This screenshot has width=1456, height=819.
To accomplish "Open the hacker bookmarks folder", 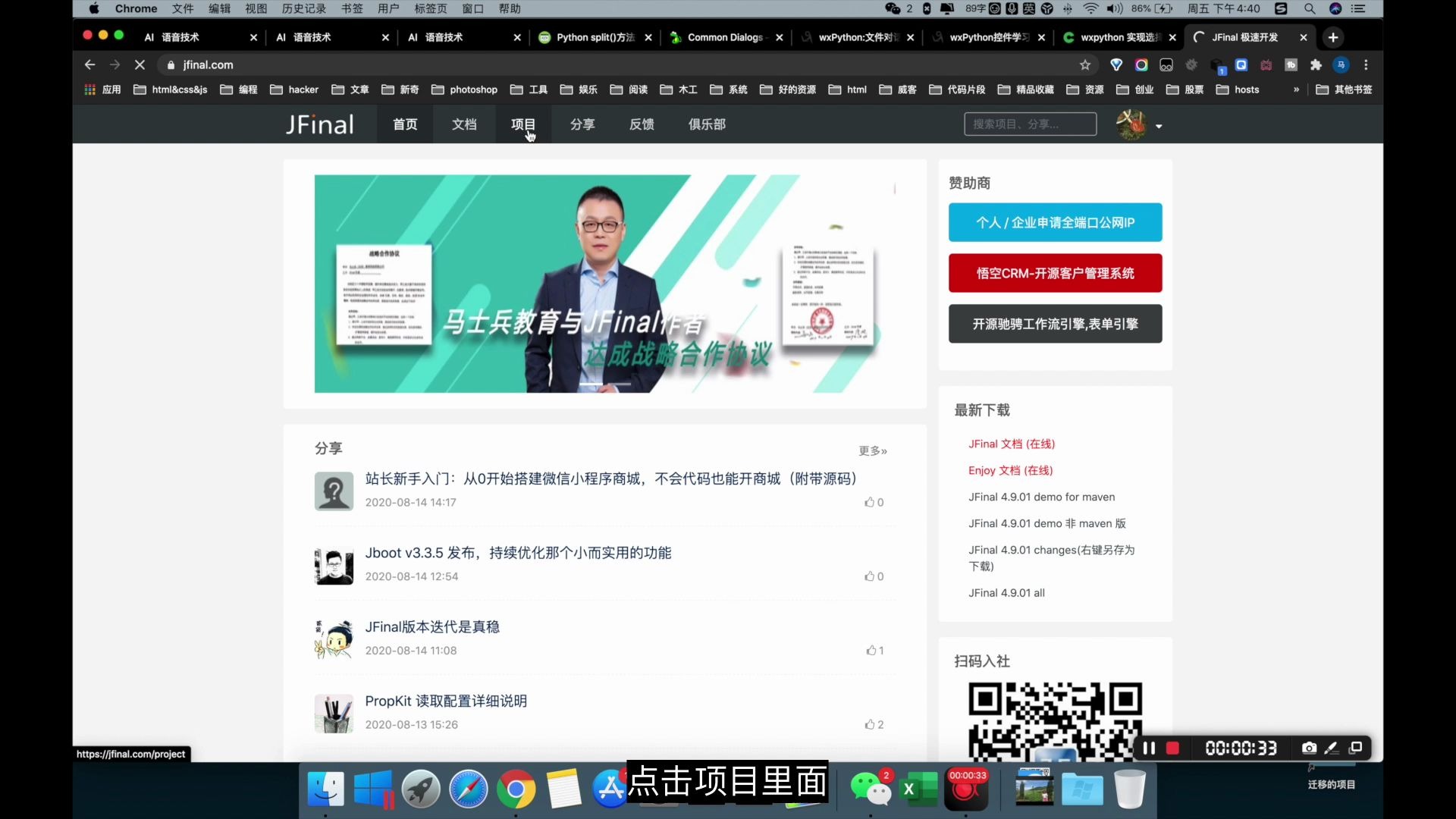I will point(294,89).
